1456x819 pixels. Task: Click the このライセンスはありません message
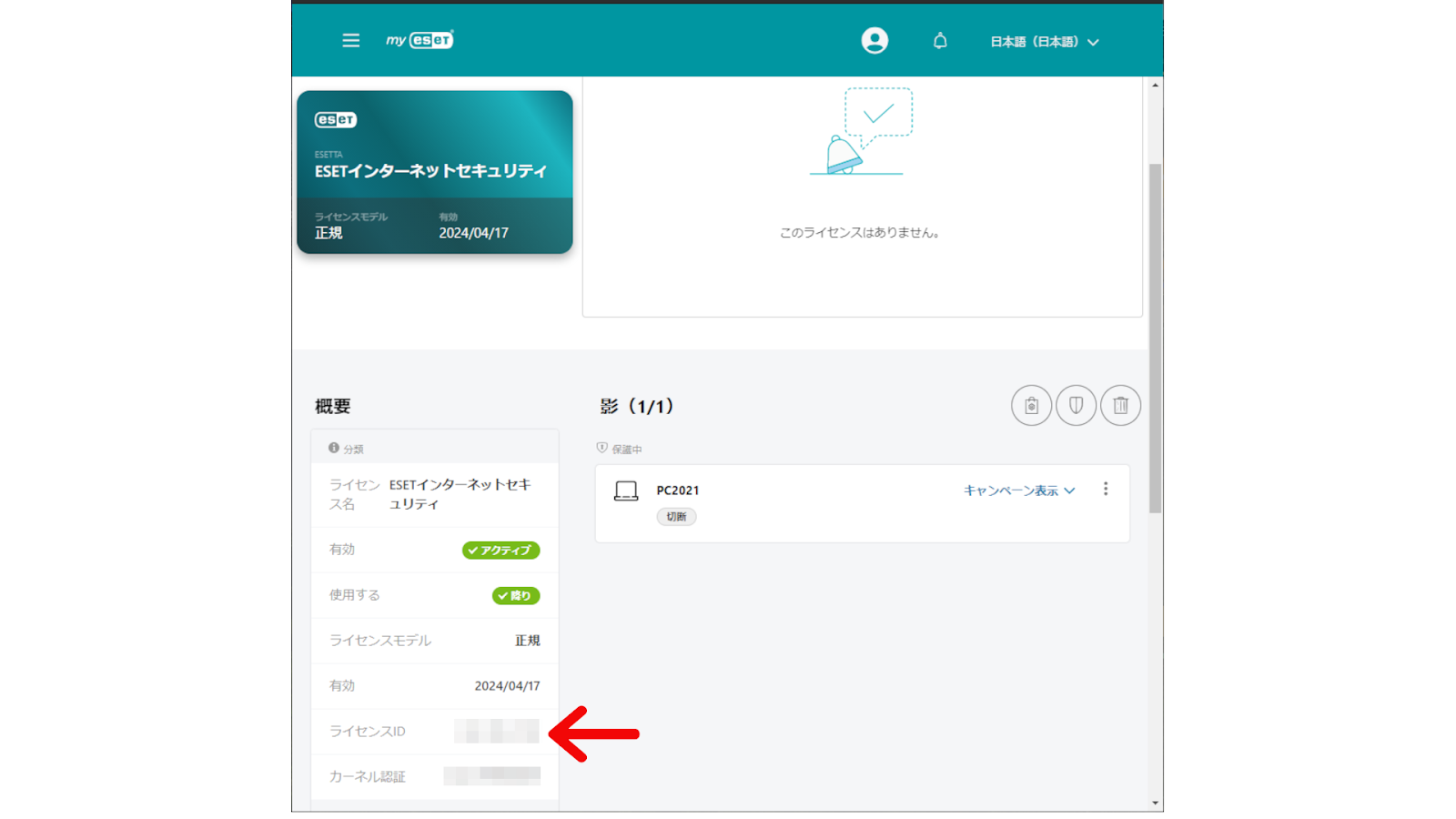coord(860,233)
